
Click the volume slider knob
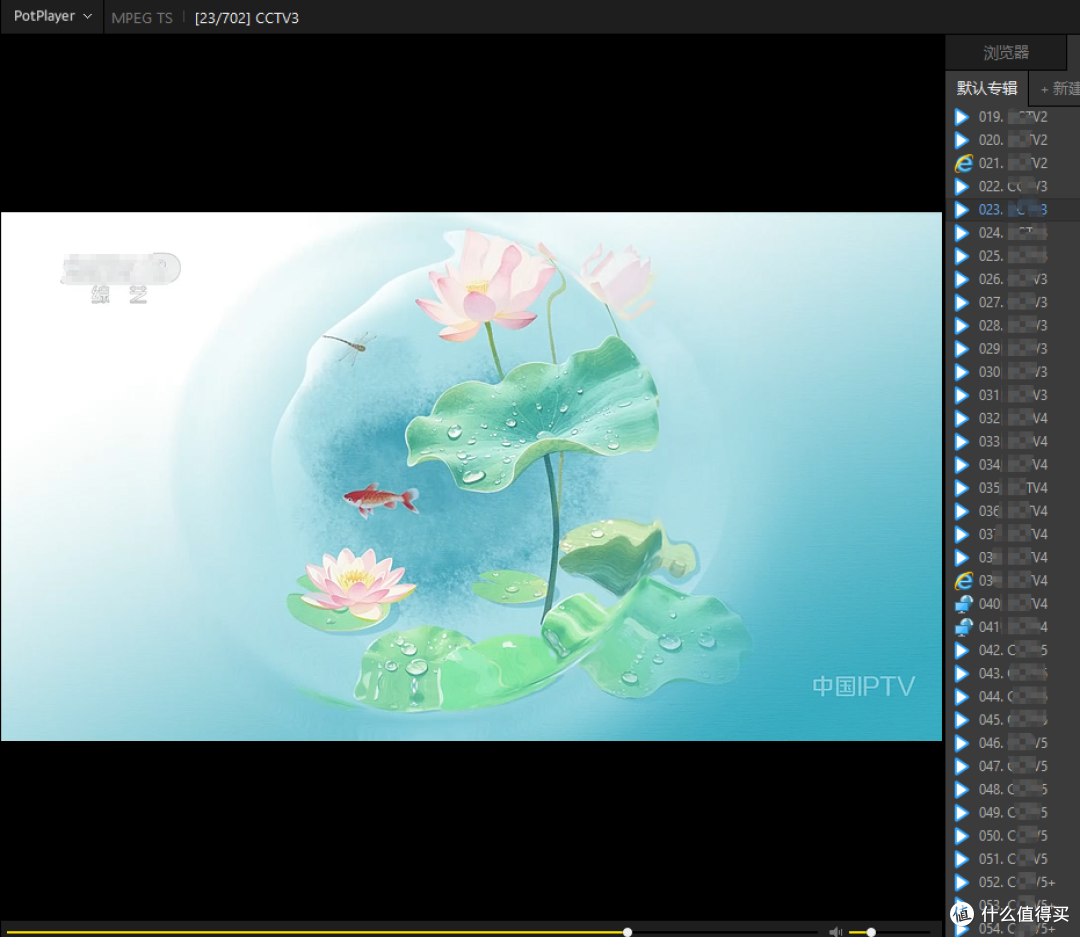click(871, 932)
